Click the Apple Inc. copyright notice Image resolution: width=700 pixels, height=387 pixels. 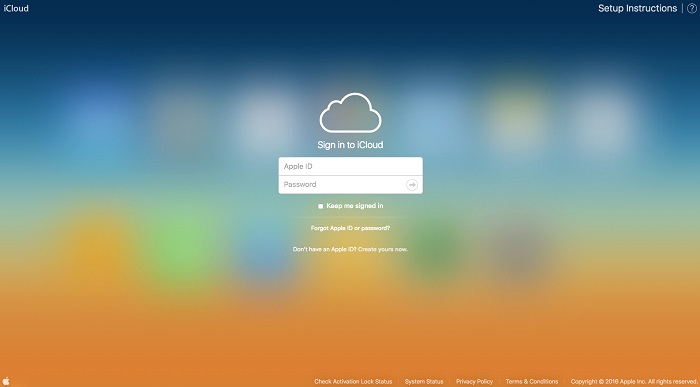(634, 382)
